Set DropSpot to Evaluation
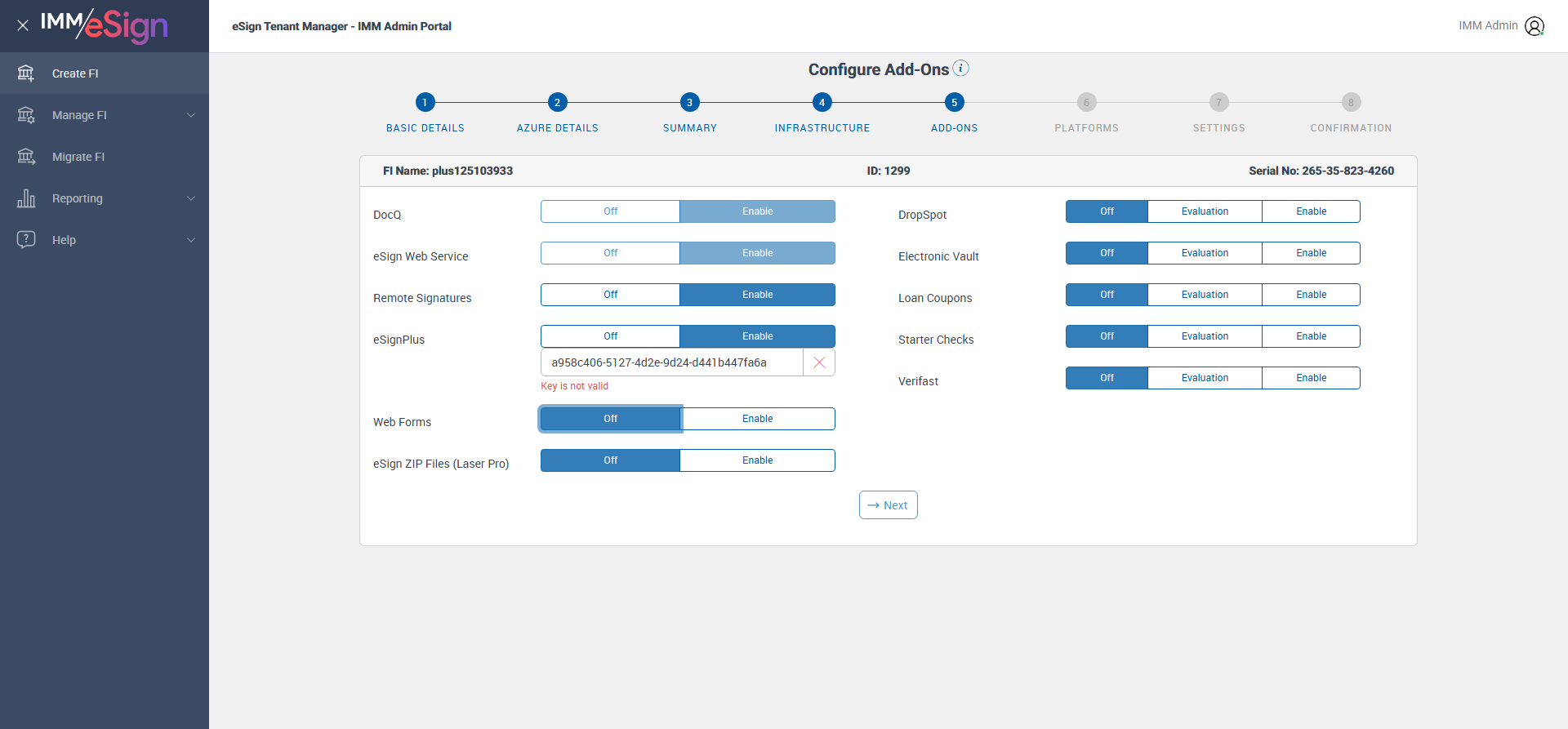Image resolution: width=1568 pixels, height=729 pixels. [x=1205, y=211]
